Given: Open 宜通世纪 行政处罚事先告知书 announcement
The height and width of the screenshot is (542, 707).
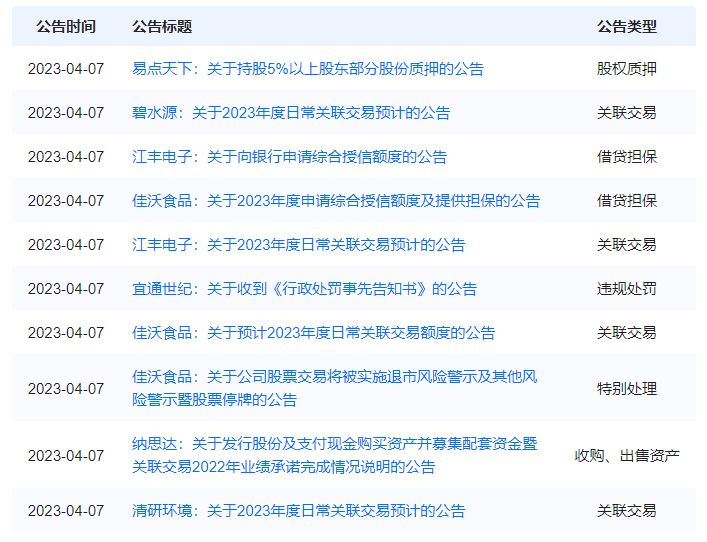Looking at the screenshot, I should coord(304,288).
